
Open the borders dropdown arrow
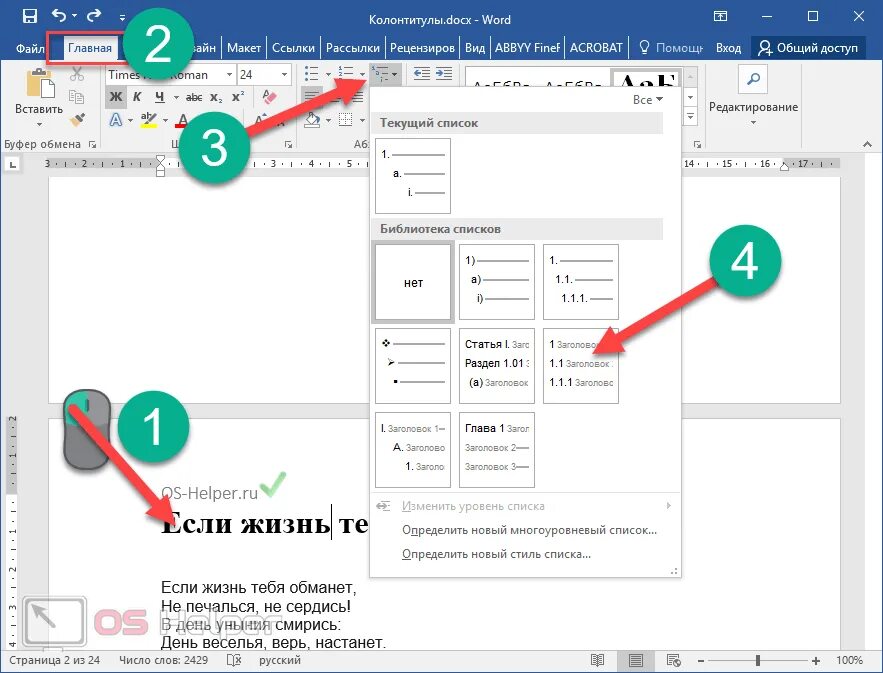pyautogui.click(x=361, y=120)
